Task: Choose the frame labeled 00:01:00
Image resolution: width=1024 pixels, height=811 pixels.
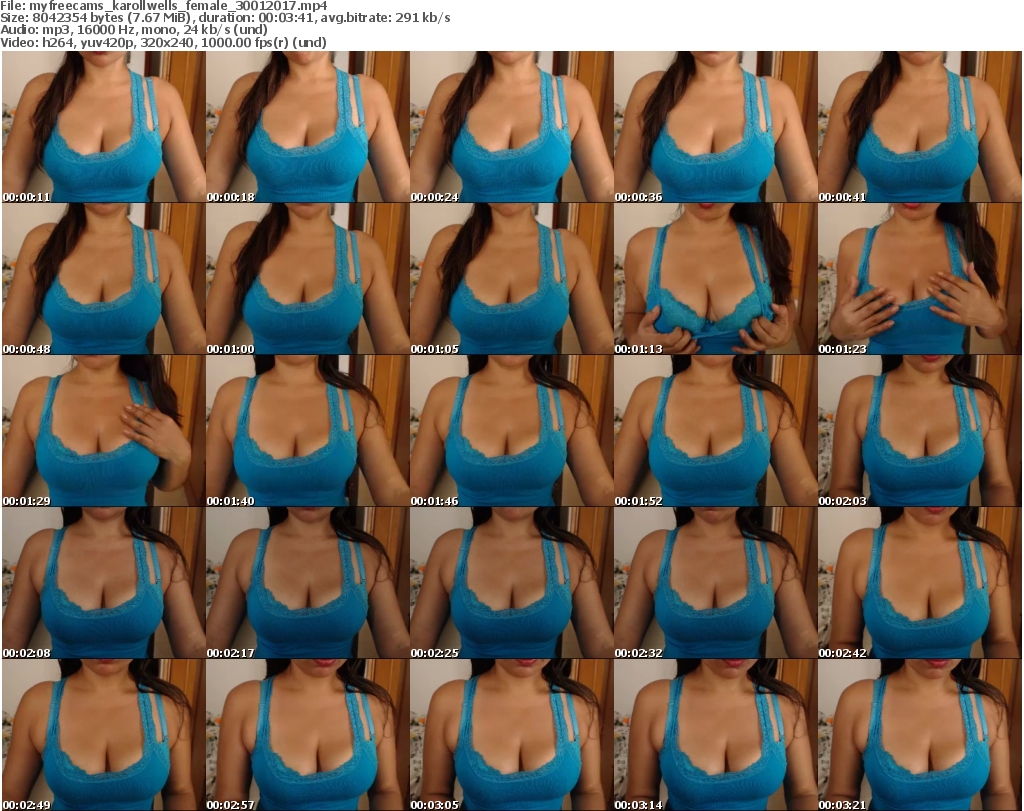Action: tap(308, 279)
